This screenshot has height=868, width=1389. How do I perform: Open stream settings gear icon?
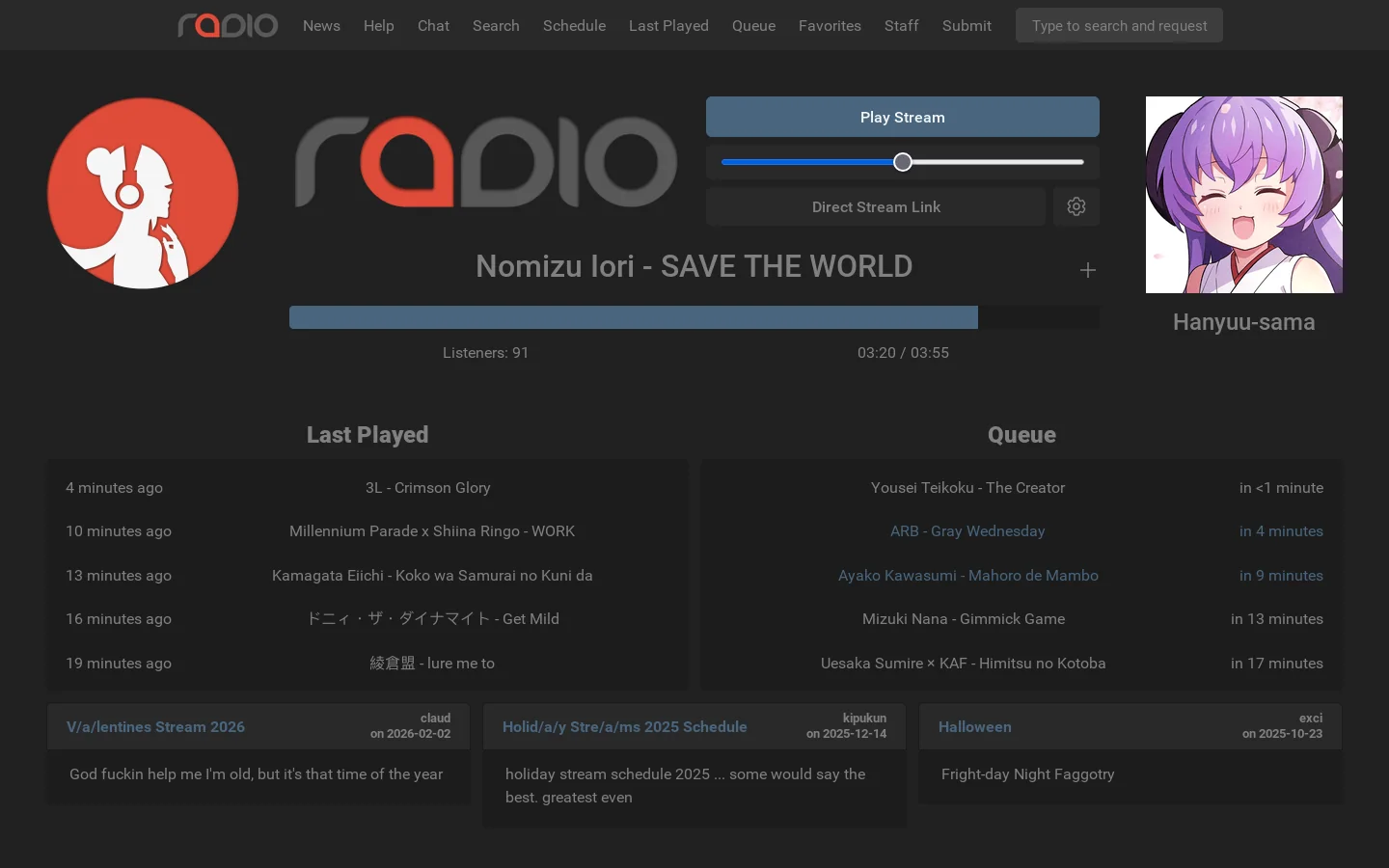point(1076,206)
